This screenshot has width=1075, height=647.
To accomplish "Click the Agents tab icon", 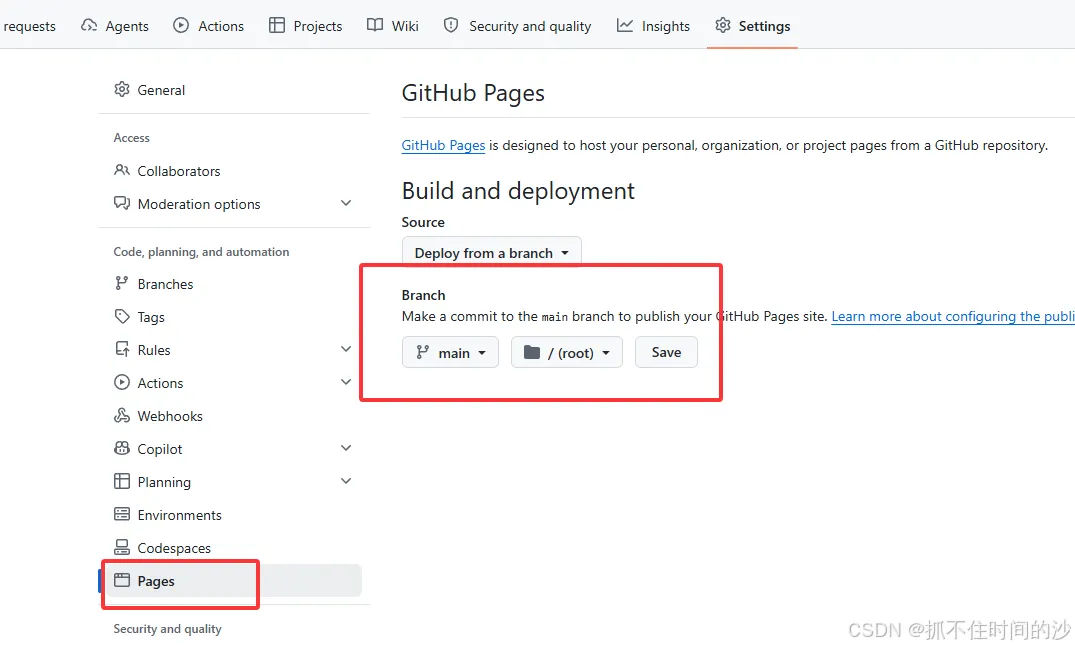I will 88,25.
